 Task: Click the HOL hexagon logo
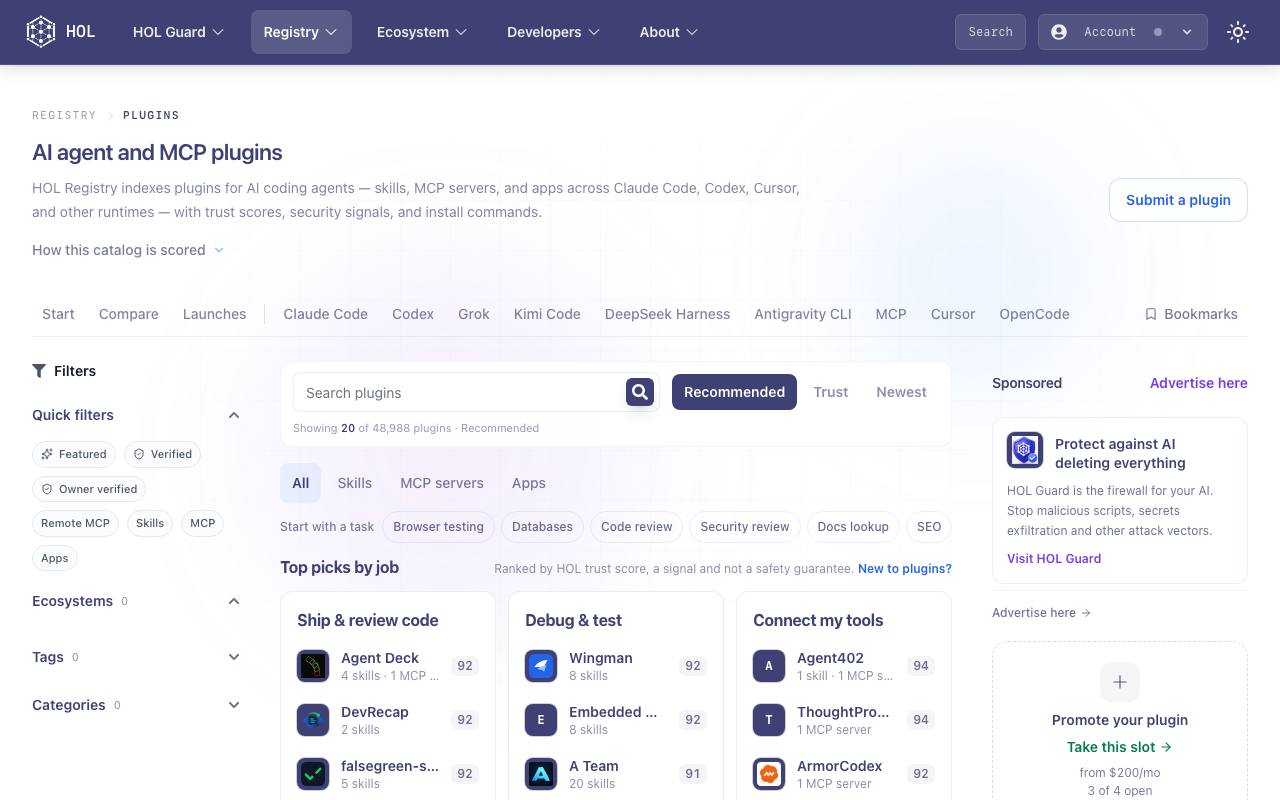(41, 32)
